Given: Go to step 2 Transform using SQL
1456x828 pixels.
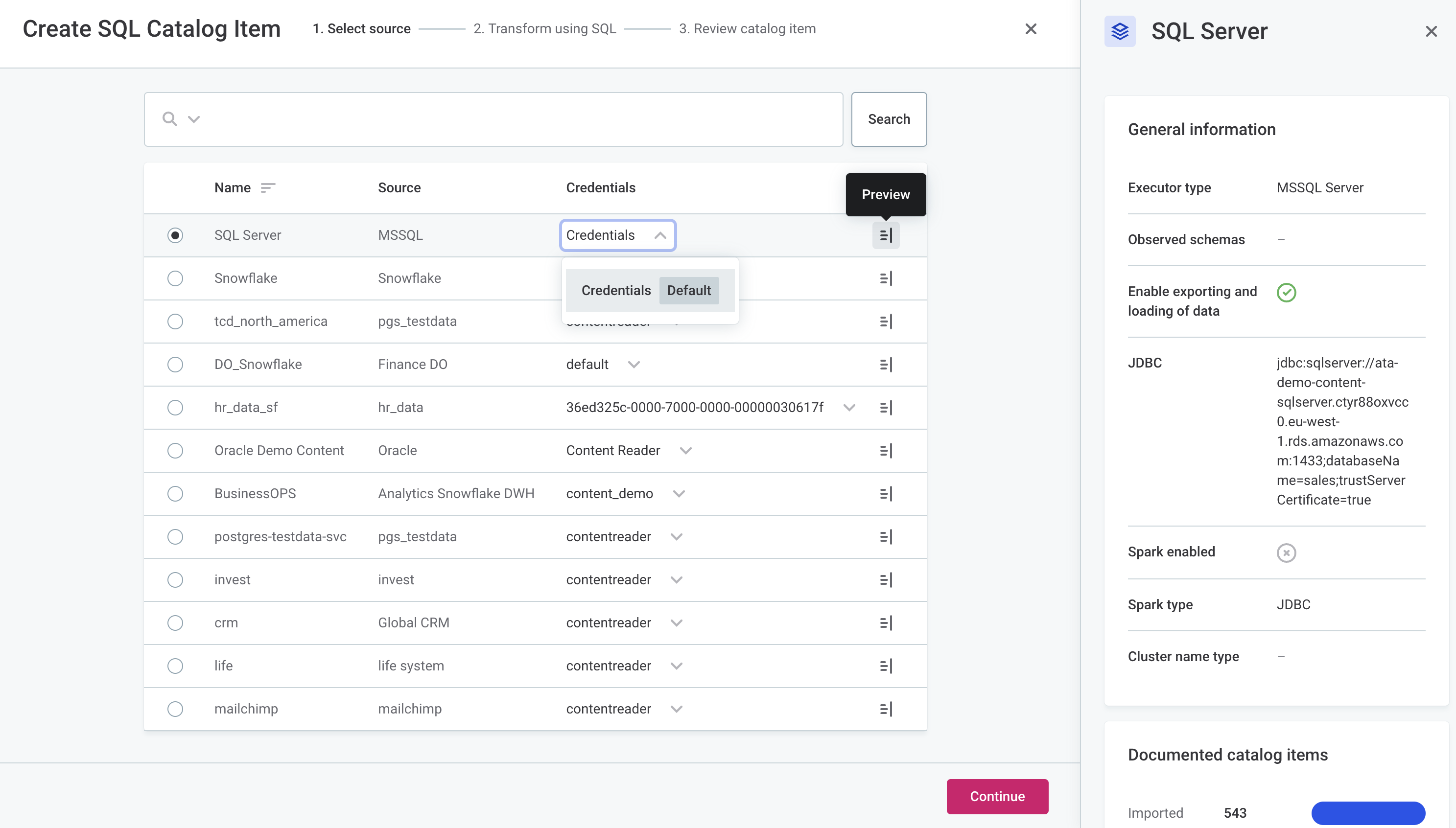Looking at the screenshot, I should (x=544, y=28).
